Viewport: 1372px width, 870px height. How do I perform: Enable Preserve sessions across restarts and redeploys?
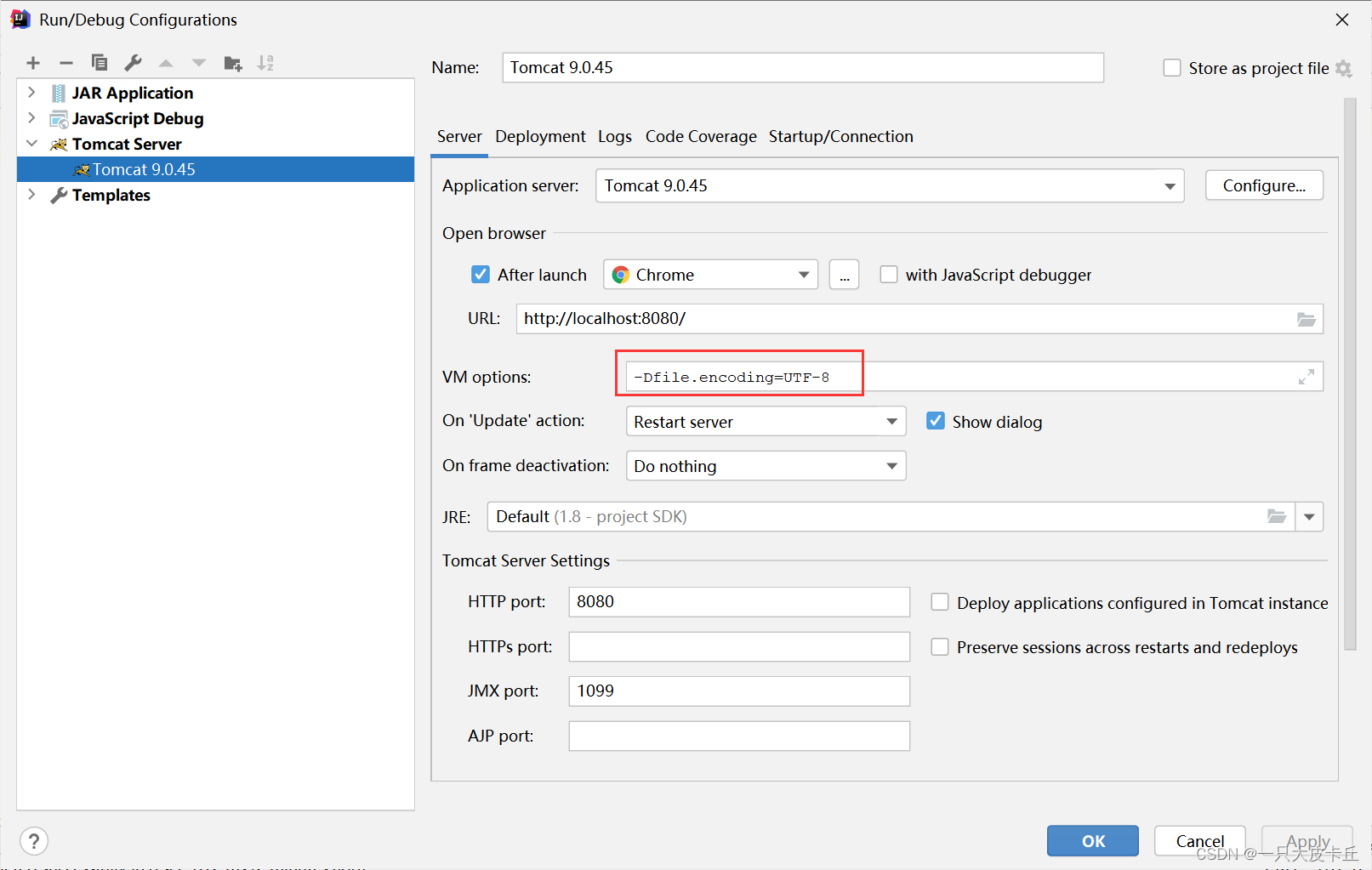coord(940,647)
